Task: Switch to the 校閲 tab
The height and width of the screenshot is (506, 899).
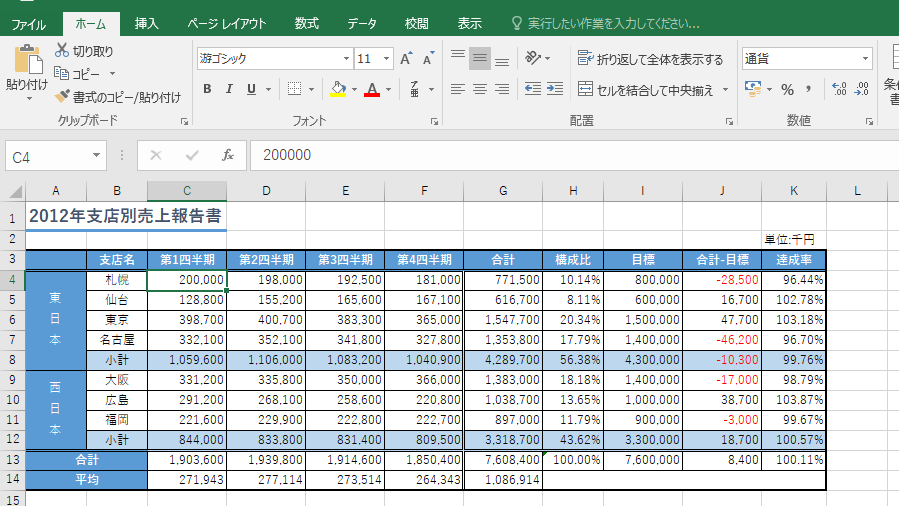Action: tap(417, 23)
